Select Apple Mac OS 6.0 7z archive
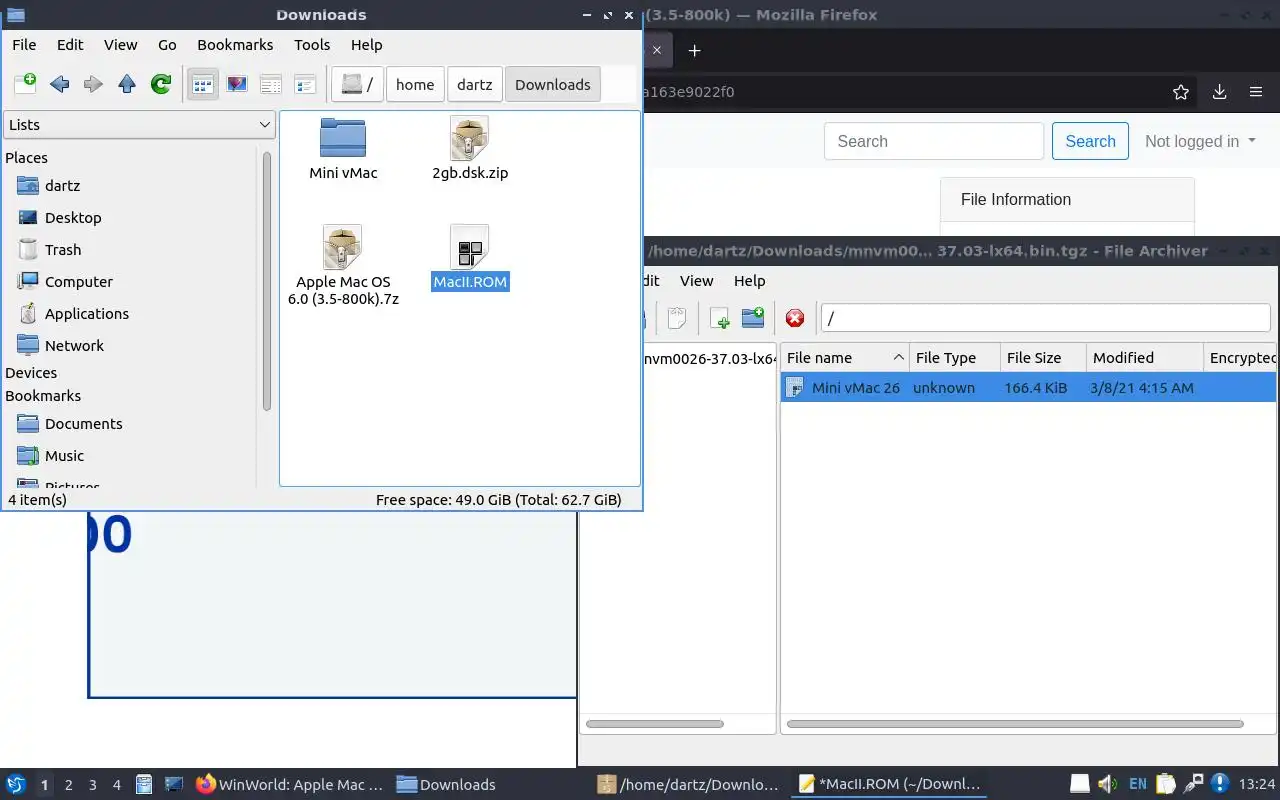 (343, 265)
